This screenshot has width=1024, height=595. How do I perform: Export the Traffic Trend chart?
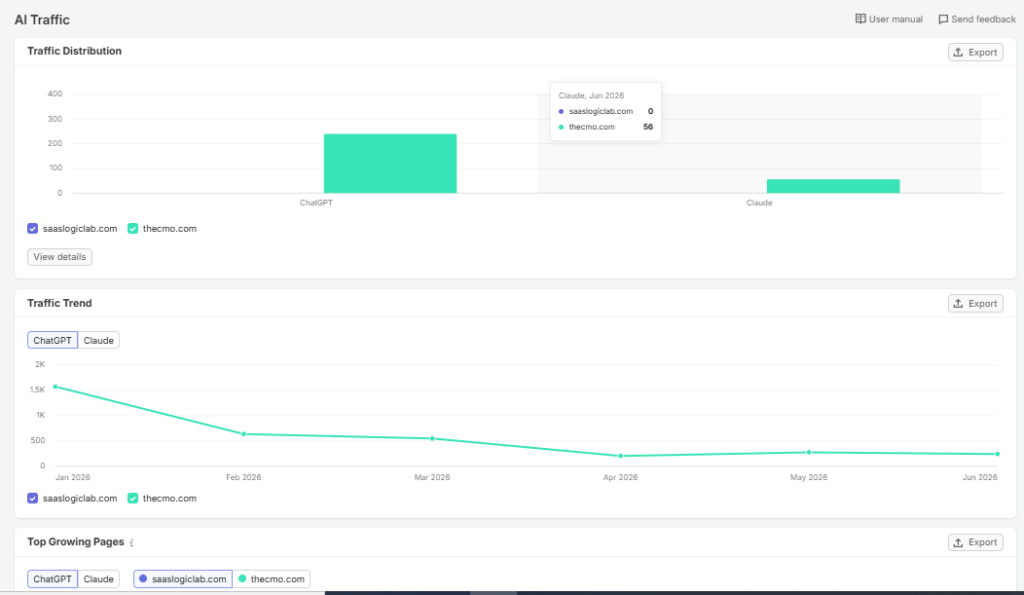[976, 304]
